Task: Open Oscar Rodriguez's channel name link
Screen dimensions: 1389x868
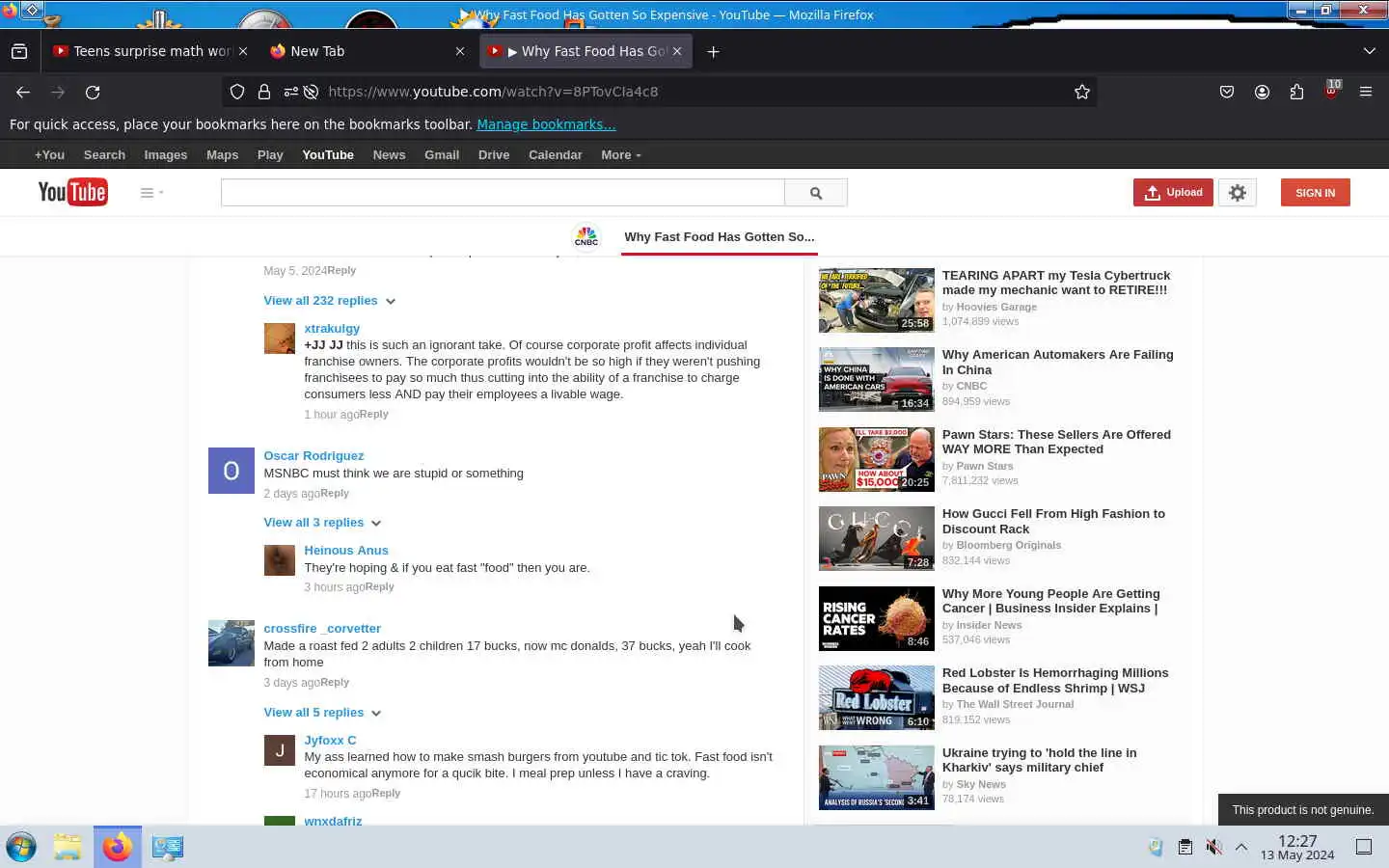Action: [313, 456]
